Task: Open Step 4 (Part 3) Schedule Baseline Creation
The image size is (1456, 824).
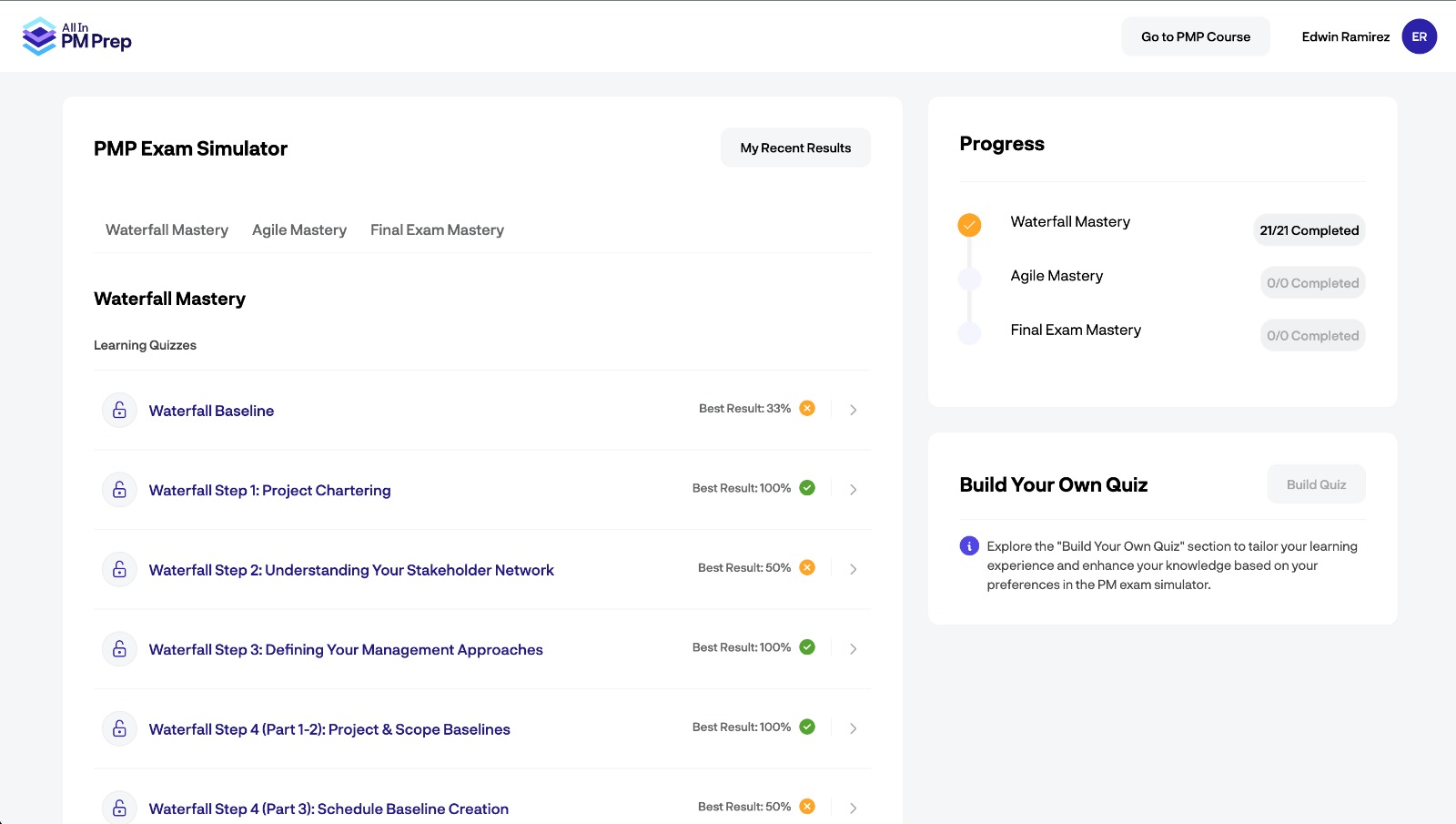Action: [x=329, y=809]
